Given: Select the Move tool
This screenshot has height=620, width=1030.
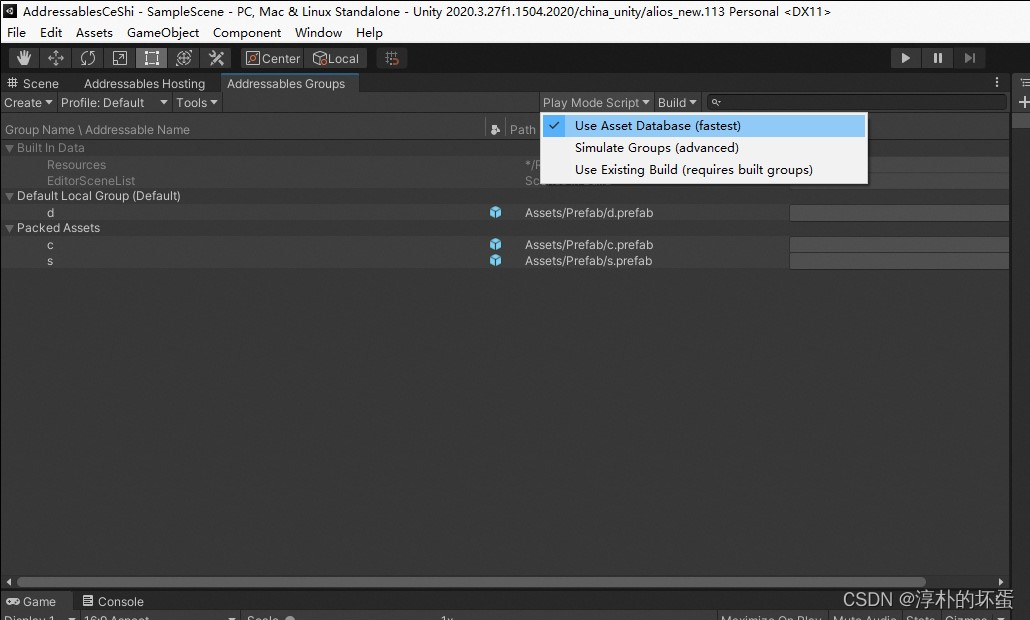Looking at the screenshot, I should [x=56, y=58].
